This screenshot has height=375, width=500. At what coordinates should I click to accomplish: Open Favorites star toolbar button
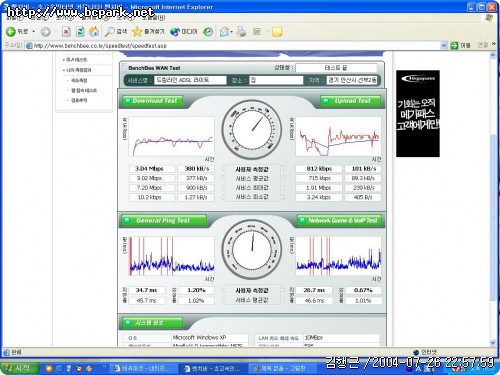click(x=148, y=32)
